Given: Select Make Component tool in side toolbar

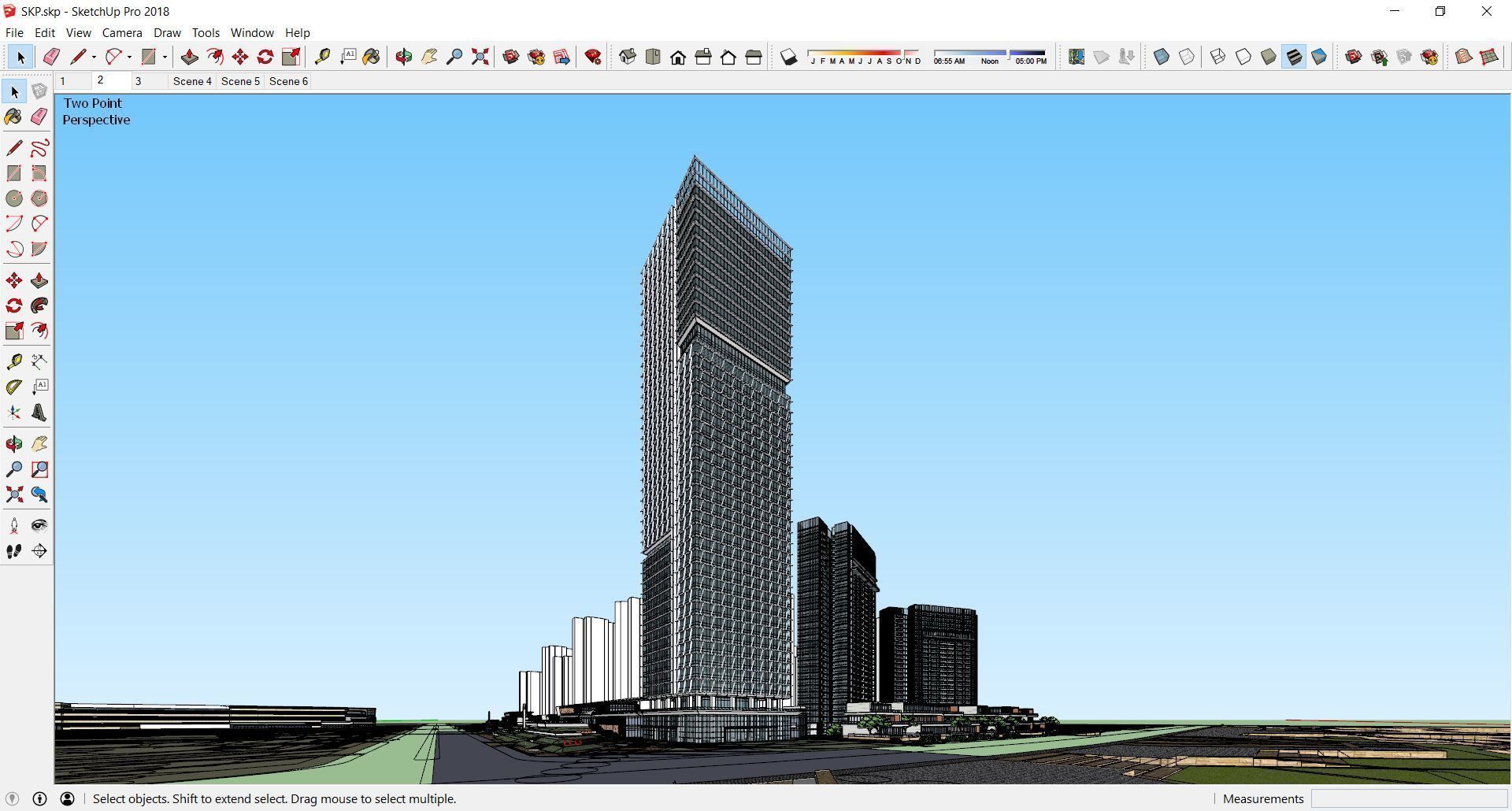Looking at the screenshot, I should tap(39, 92).
